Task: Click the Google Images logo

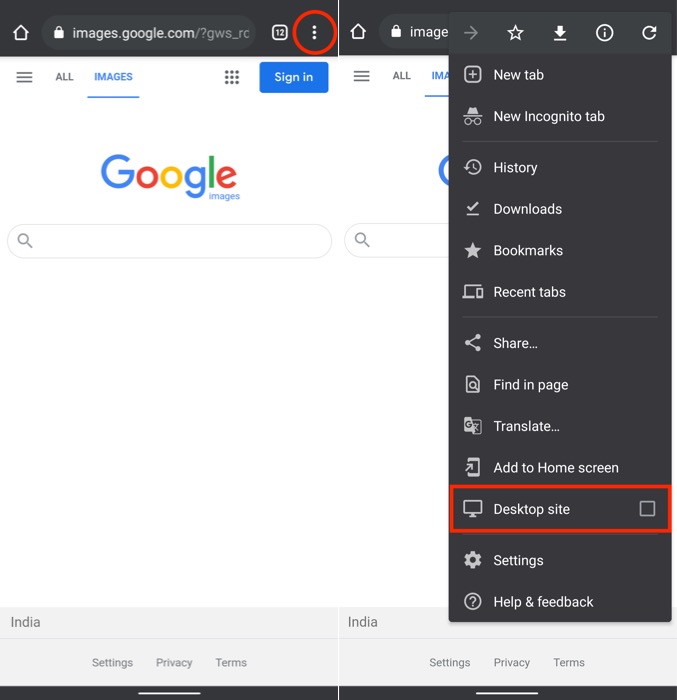Action: point(169,176)
